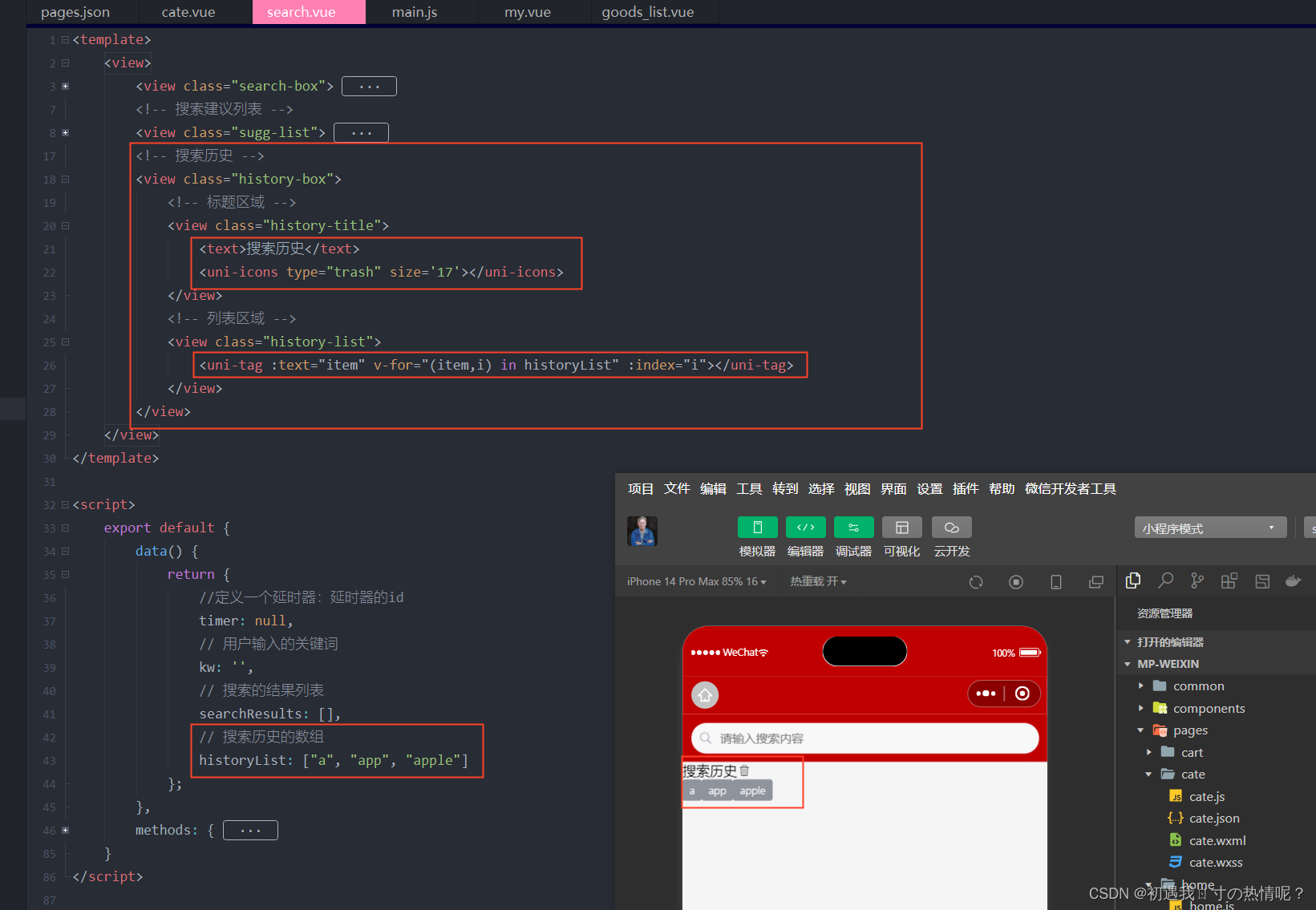Open the 选择 menu
Image resolution: width=1316 pixels, height=910 pixels.
(x=821, y=488)
